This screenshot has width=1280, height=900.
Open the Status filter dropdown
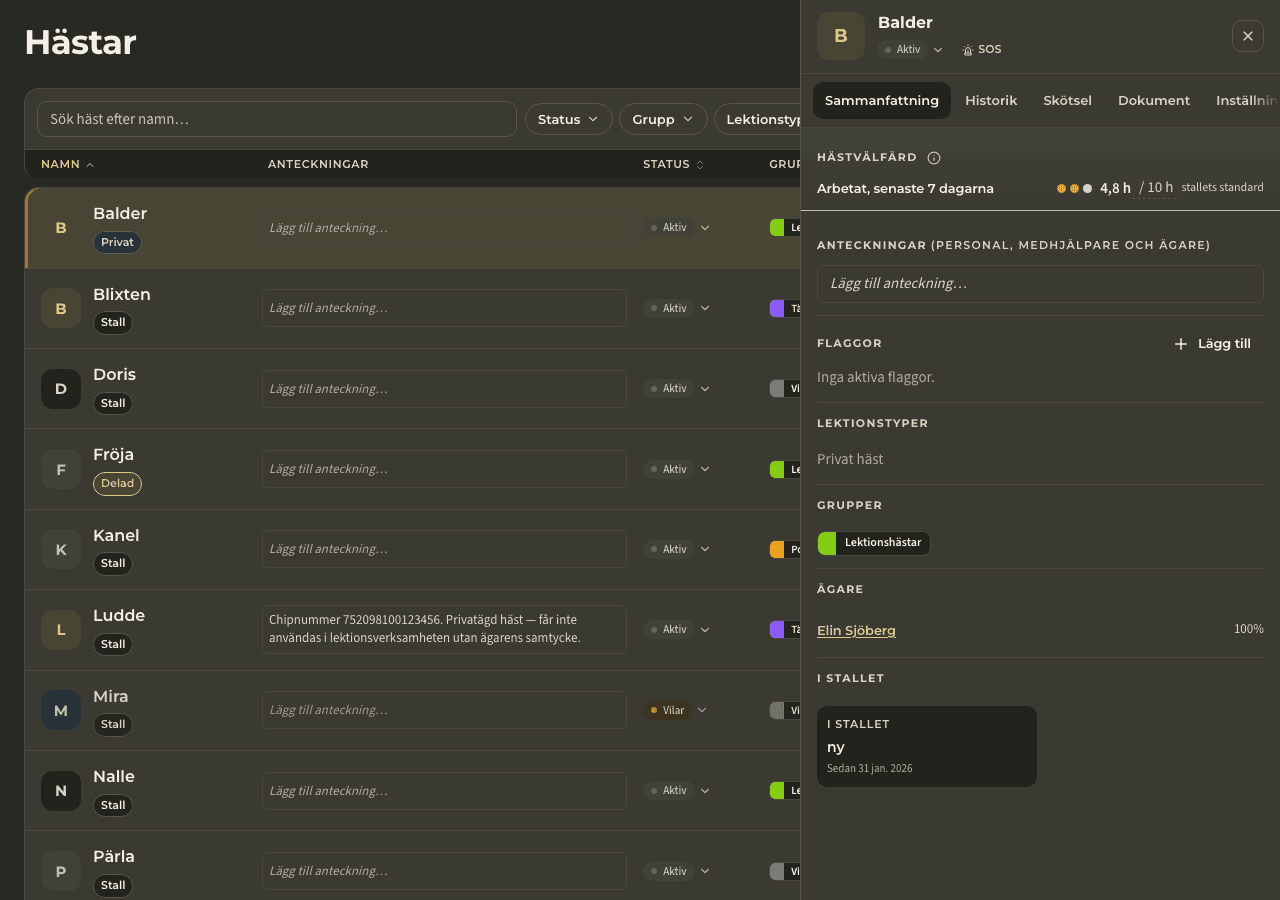[x=569, y=119]
